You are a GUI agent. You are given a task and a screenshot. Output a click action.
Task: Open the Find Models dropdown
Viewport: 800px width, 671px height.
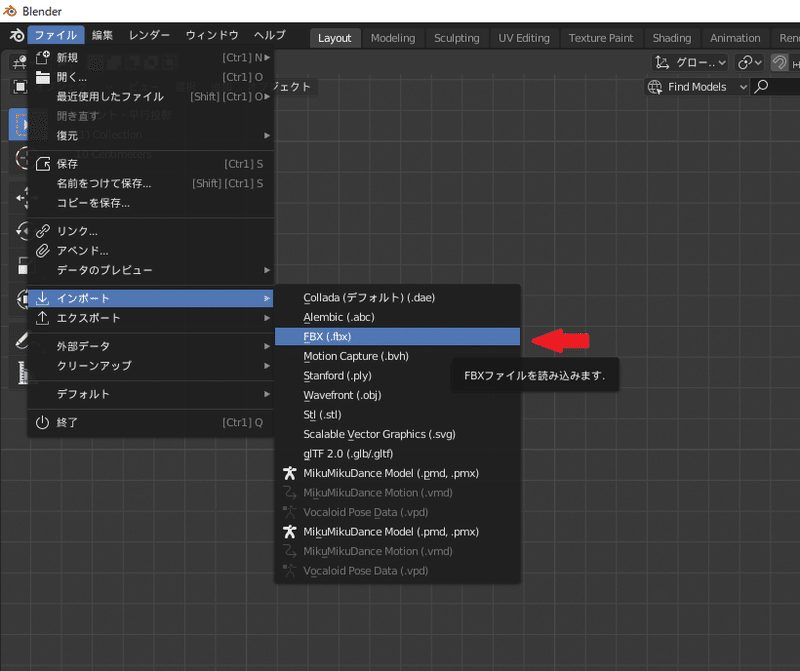click(x=697, y=87)
